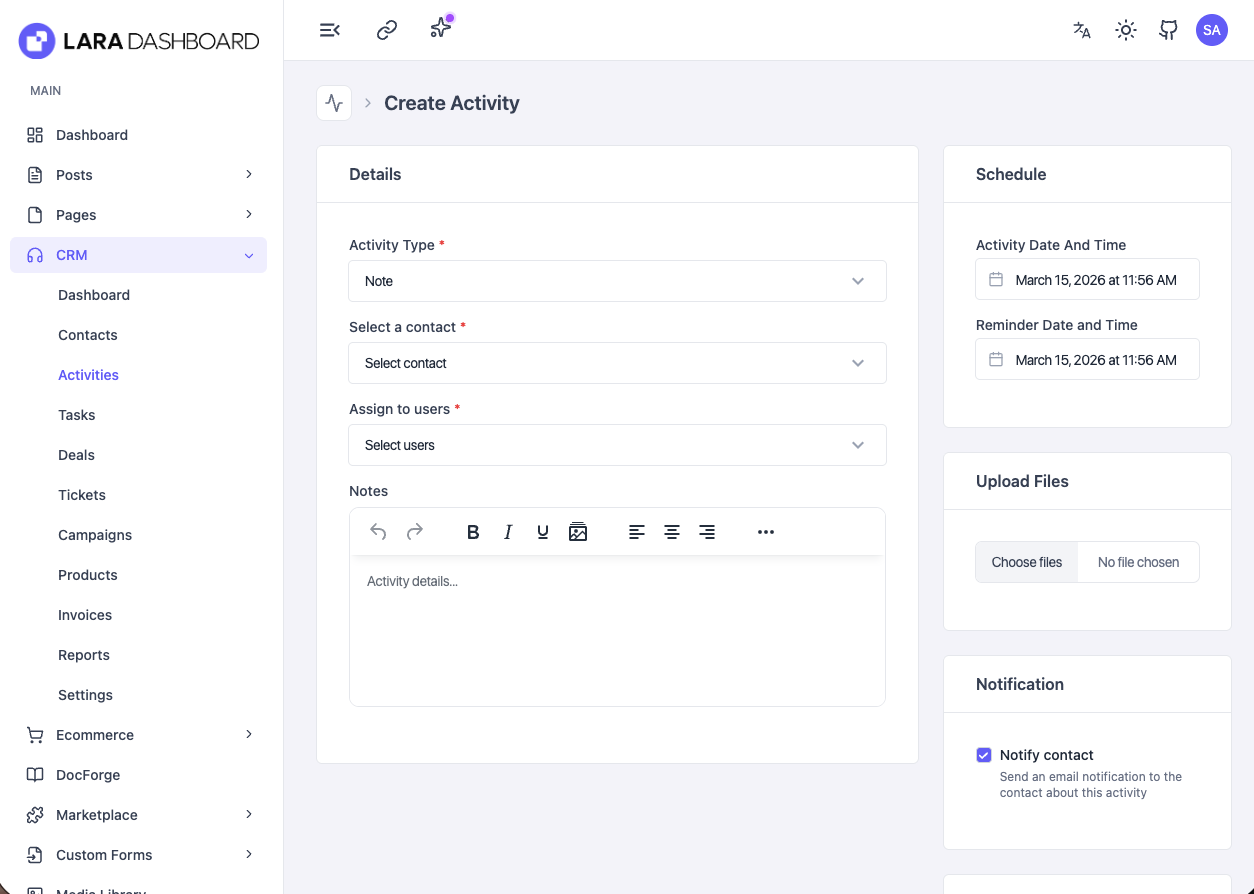
Task: Open CRM Dashboard submenu item
Action: tap(94, 295)
